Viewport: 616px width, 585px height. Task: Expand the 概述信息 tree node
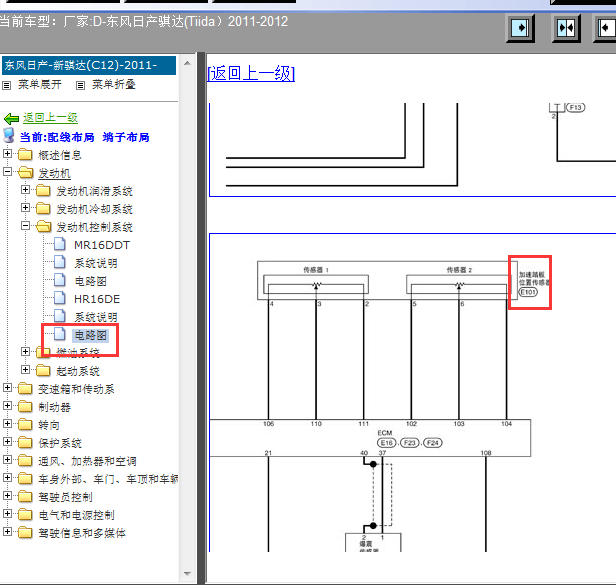7,153
